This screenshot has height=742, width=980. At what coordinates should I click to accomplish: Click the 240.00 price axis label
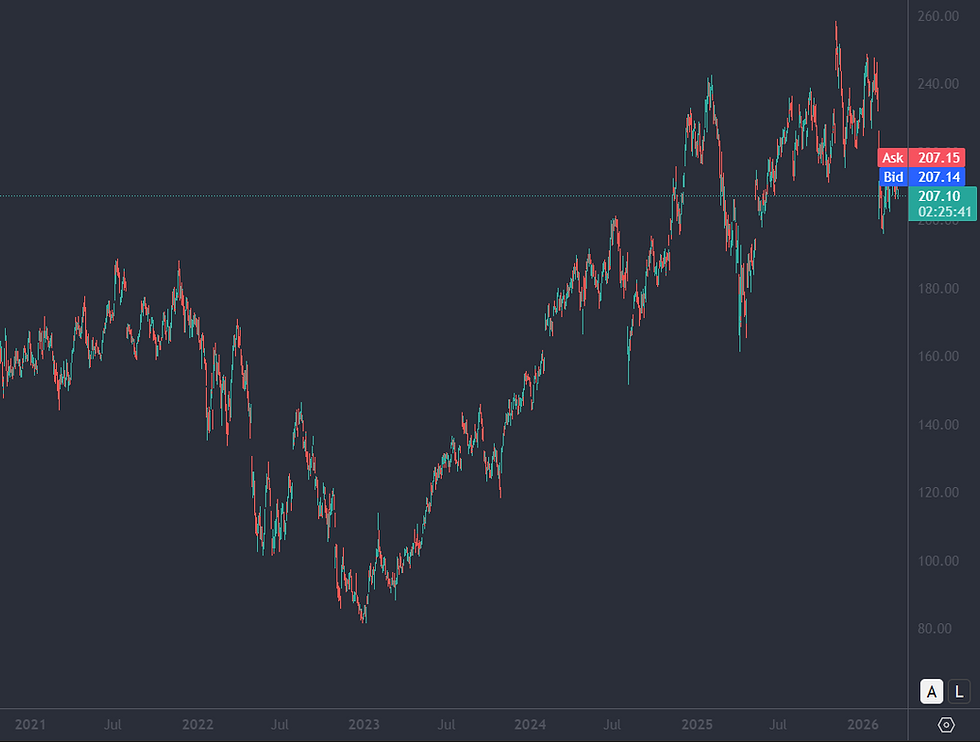point(938,84)
